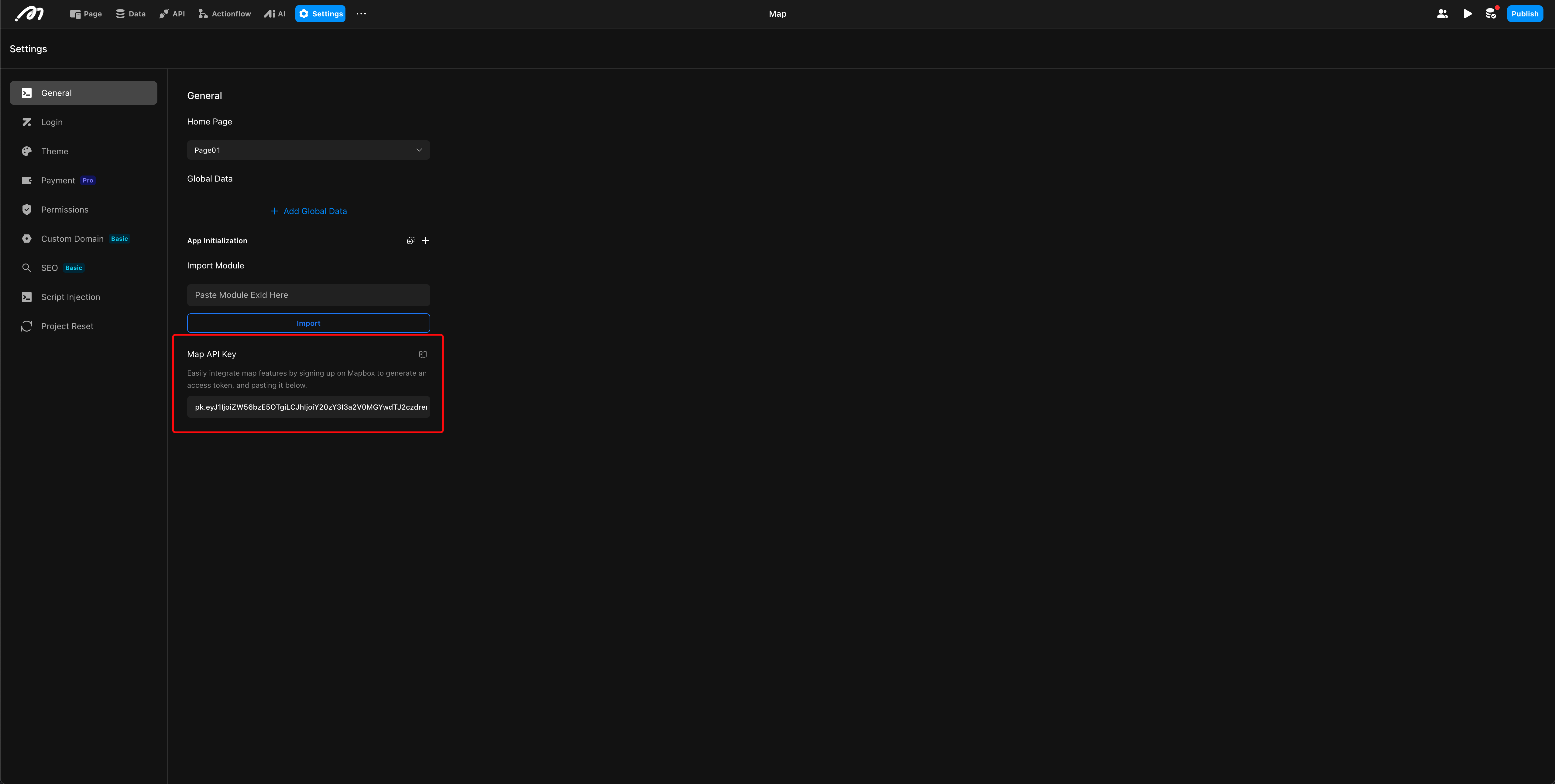Add an App Initialization action with plus
The image size is (1555, 784).
[426, 240]
